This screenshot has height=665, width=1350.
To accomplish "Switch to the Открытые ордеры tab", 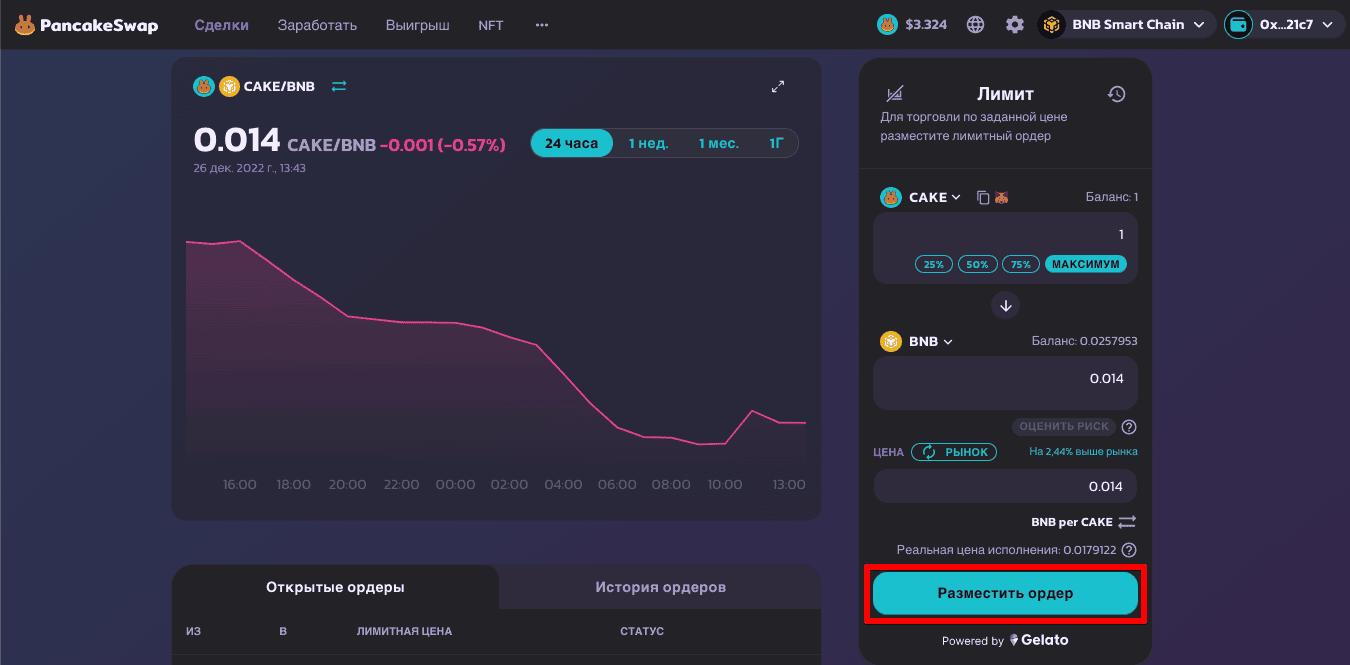I will [x=335, y=587].
